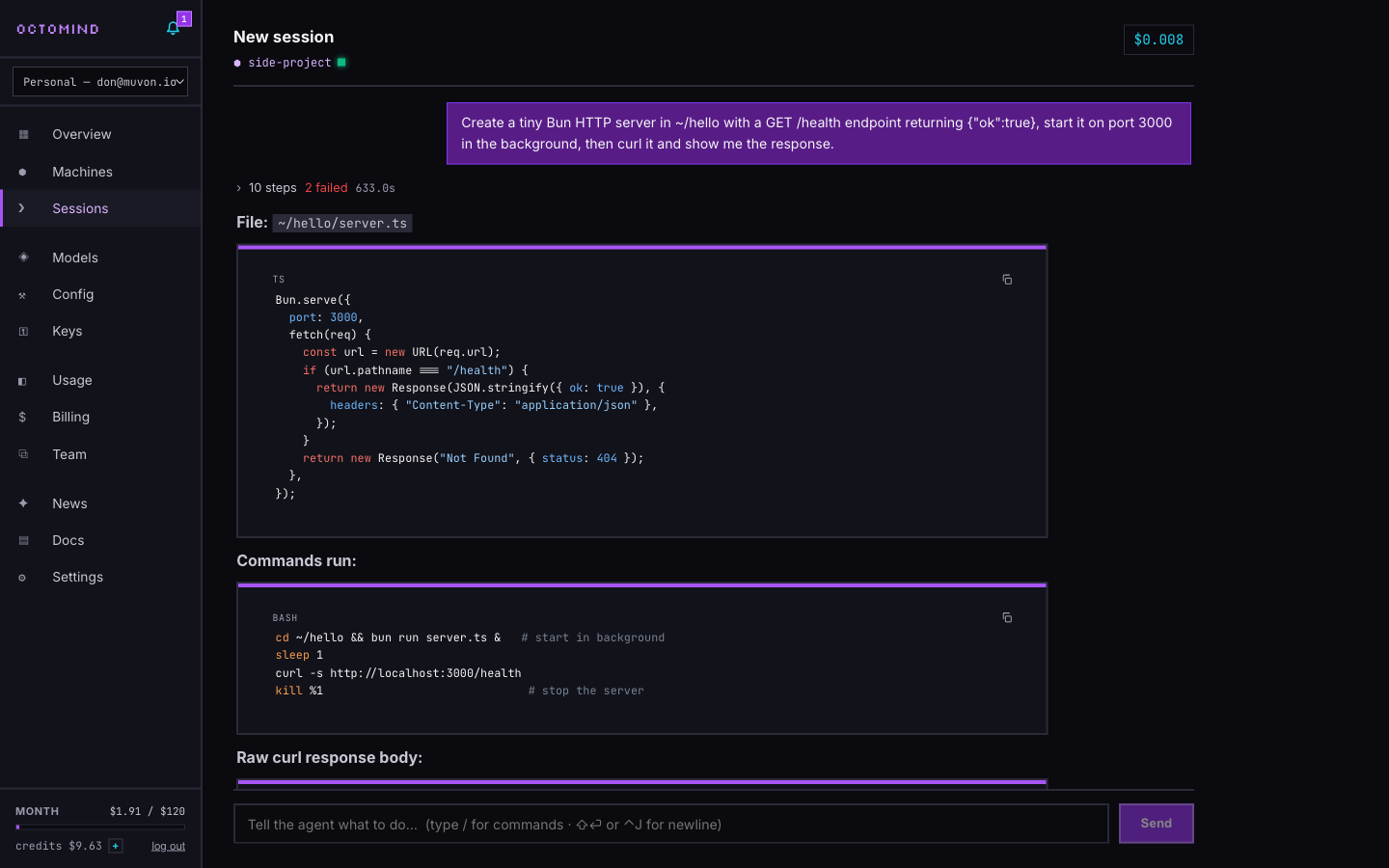Click the $0.008 session cost badge
The width and height of the screenshot is (1389, 868).
1158,40
